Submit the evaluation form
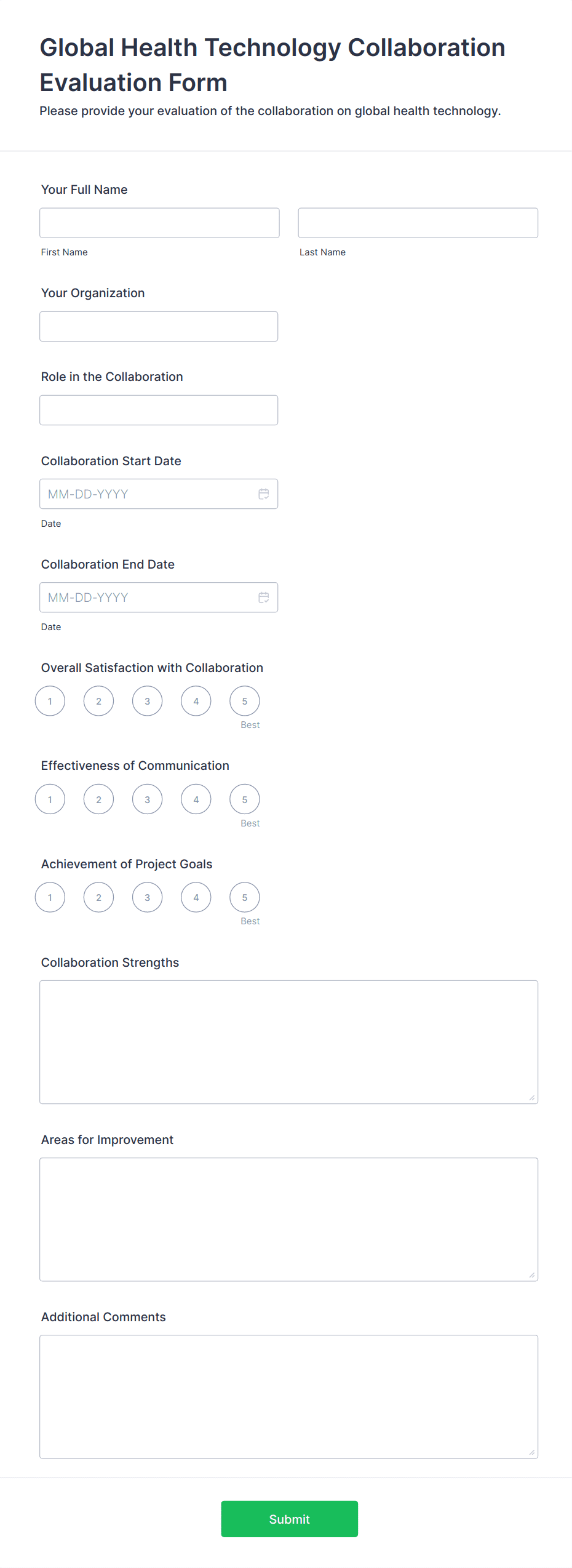Viewport: 572px width, 1568px height. point(289,1519)
